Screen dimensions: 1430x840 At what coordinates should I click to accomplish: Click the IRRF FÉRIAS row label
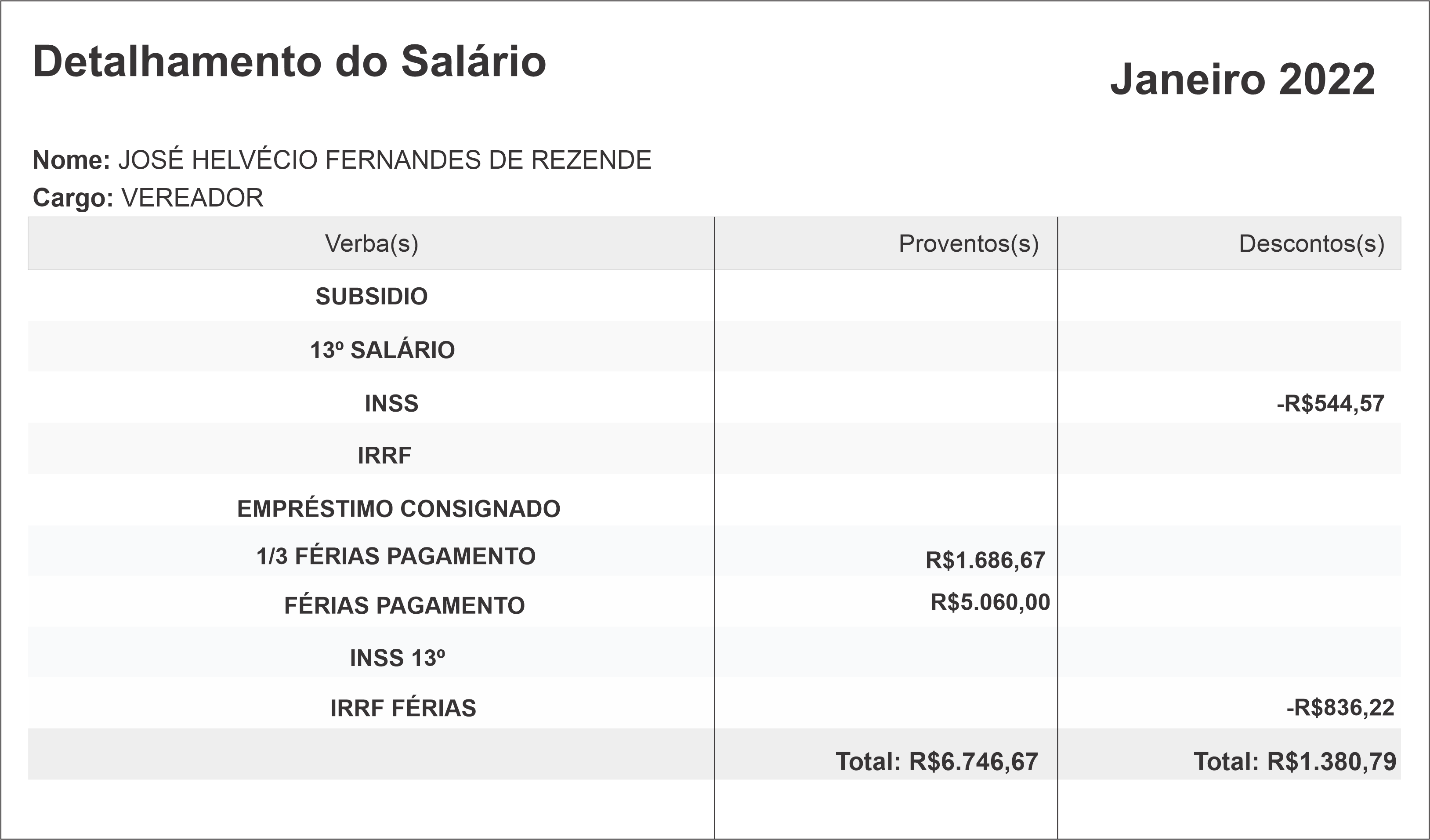tap(403, 708)
